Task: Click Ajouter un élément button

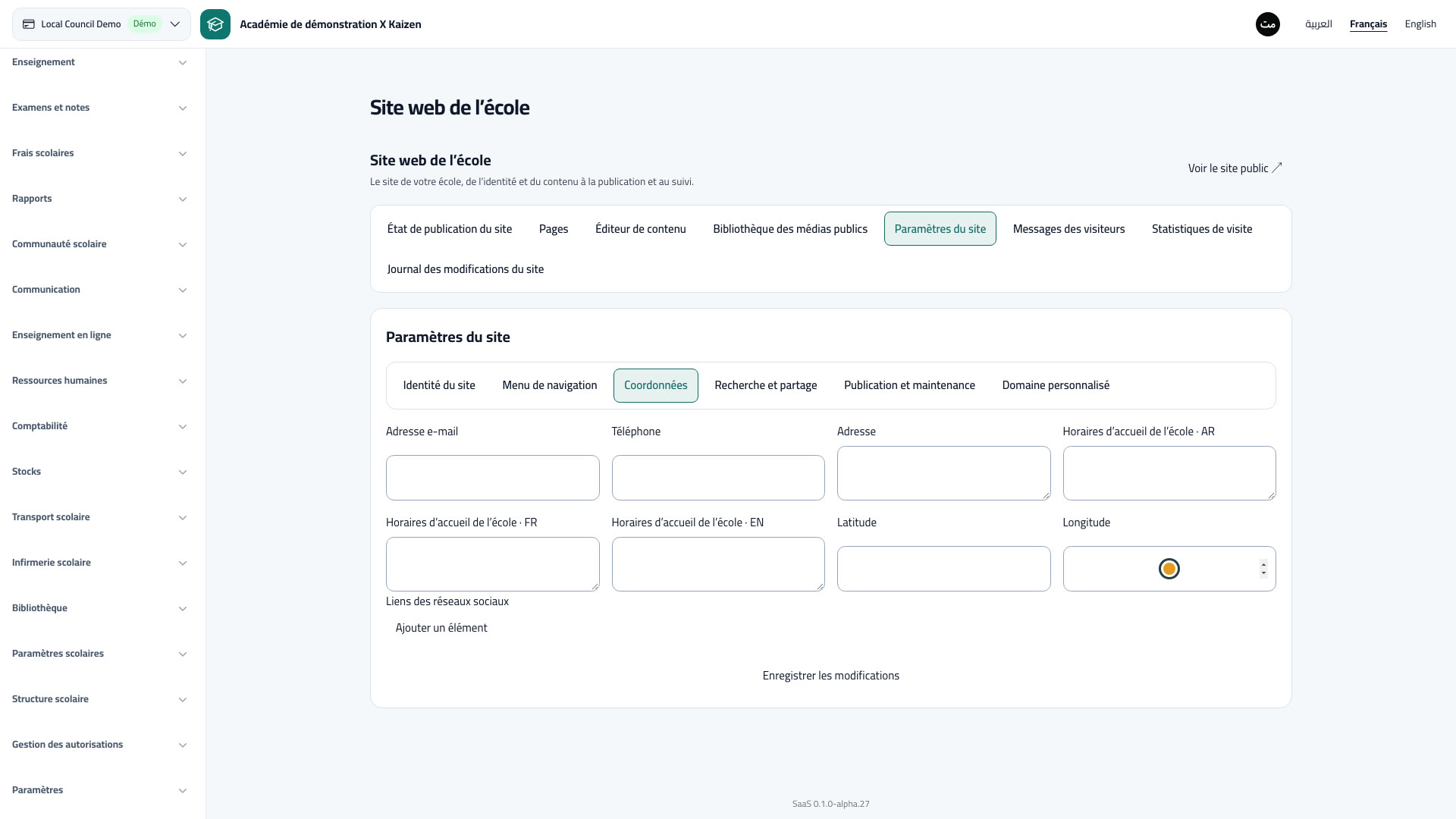Action: (x=441, y=628)
